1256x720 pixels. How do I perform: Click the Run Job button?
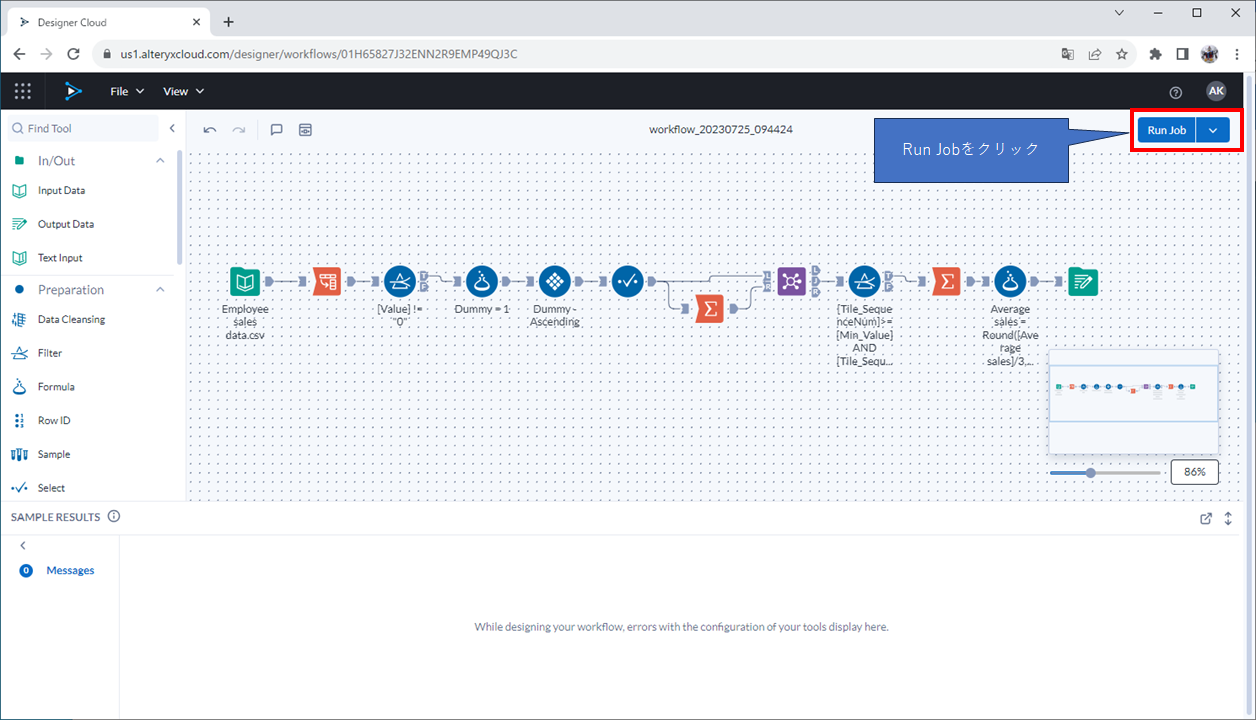[x=1166, y=130]
